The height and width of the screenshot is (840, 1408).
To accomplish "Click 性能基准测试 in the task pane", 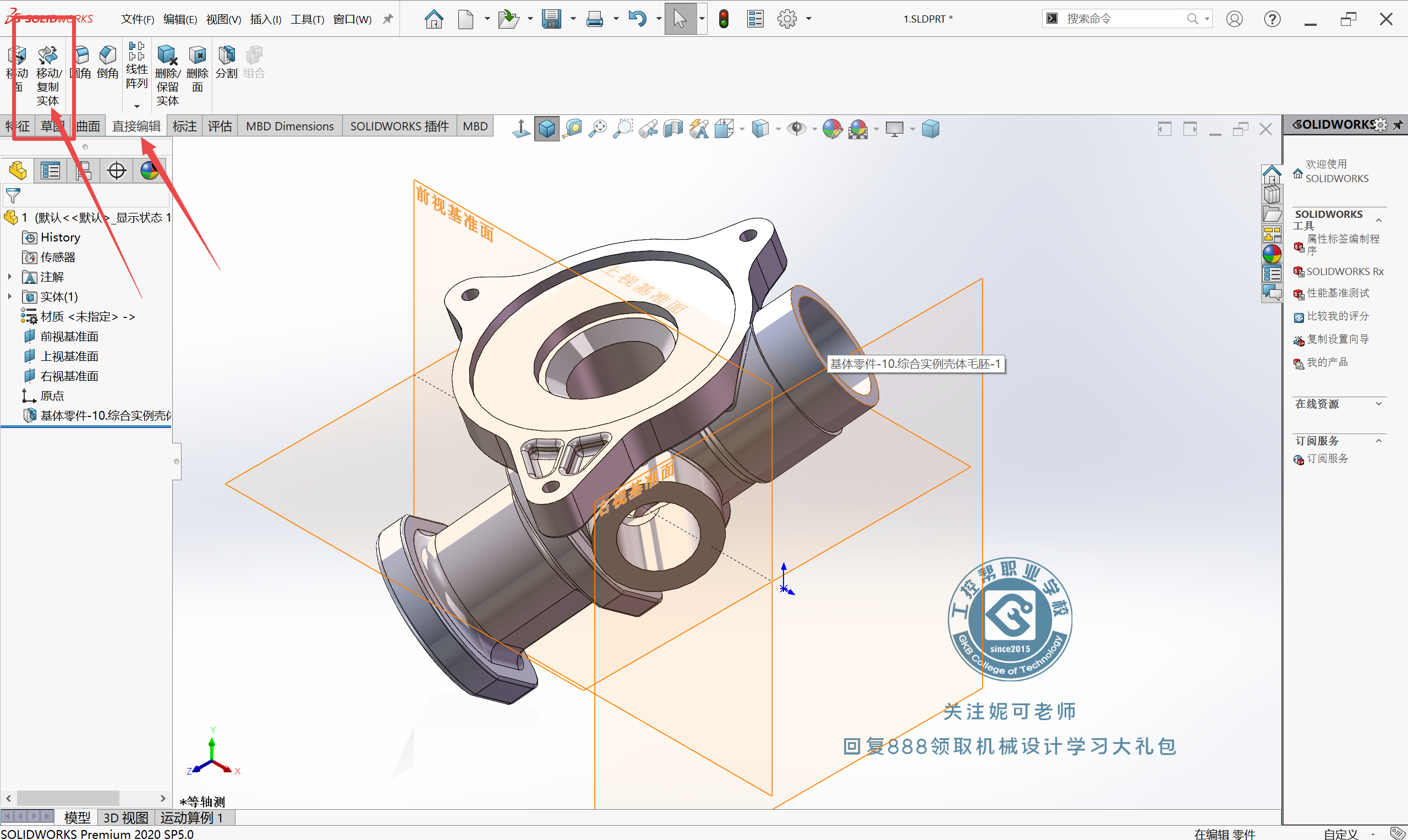I will [1337, 293].
